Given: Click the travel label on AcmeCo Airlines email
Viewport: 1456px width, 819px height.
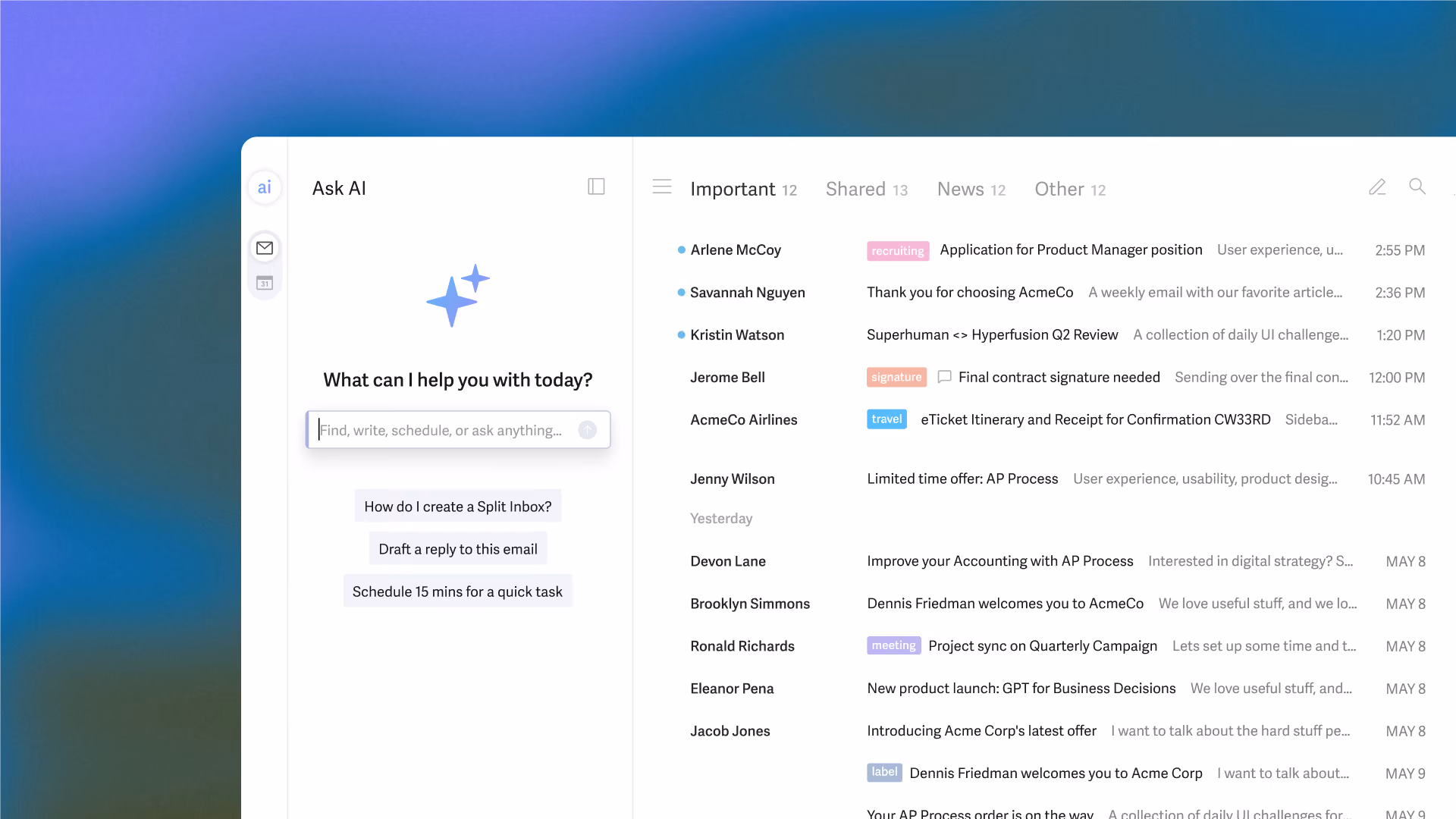Looking at the screenshot, I should pos(886,419).
